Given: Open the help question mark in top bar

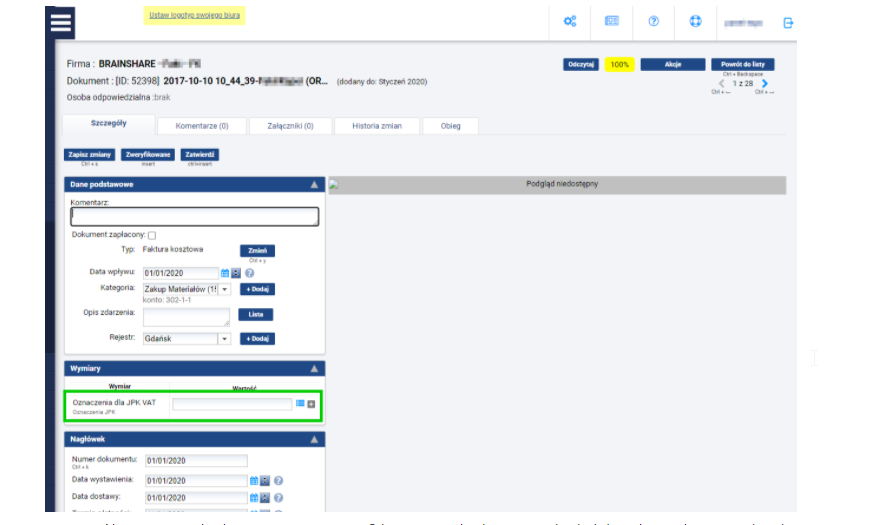Looking at the screenshot, I should pos(654,21).
